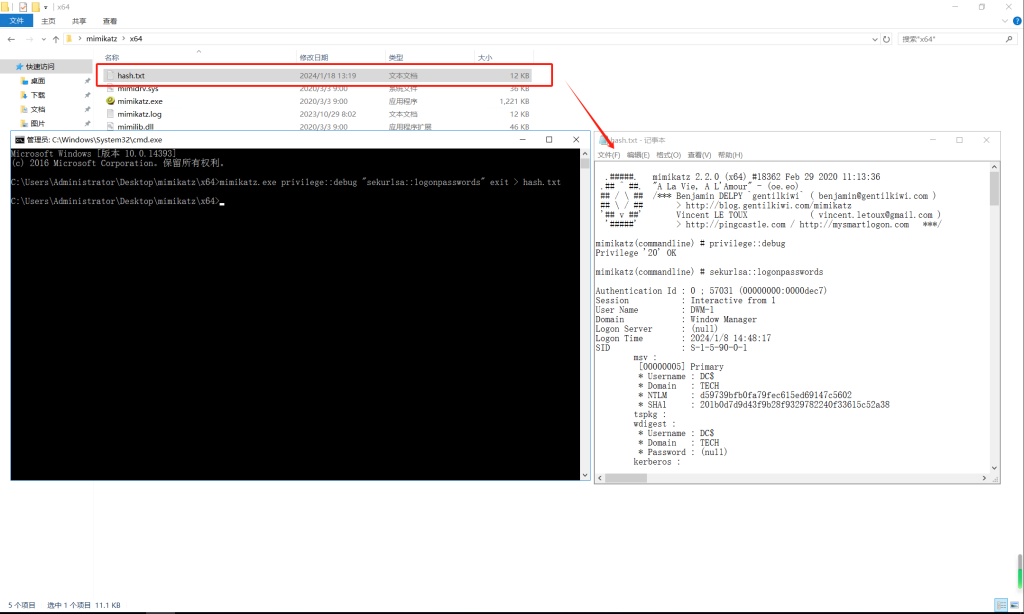Open 桌面 folder in navigation pane
The width and height of the screenshot is (1024, 614).
coord(38,81)
